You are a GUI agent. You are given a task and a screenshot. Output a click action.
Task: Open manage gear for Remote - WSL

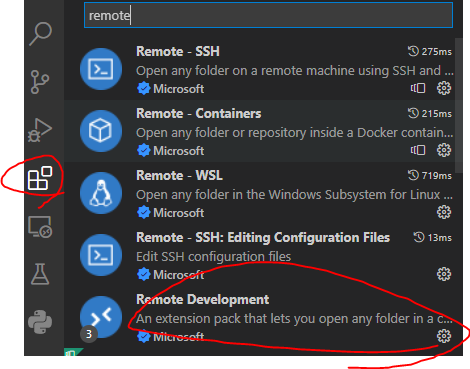(x=444, y=212)
